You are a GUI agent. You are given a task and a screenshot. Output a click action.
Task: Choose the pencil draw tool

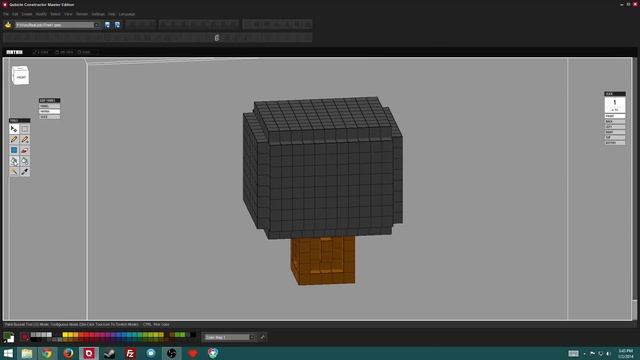coord(14,140)
